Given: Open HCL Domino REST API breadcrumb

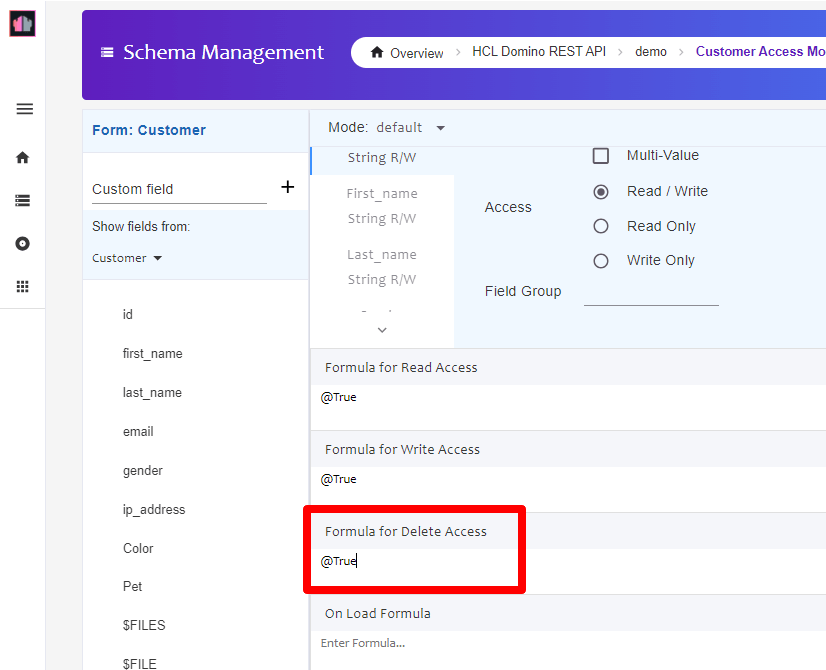Looking at the screenshot, I should (x=538, y=52).
